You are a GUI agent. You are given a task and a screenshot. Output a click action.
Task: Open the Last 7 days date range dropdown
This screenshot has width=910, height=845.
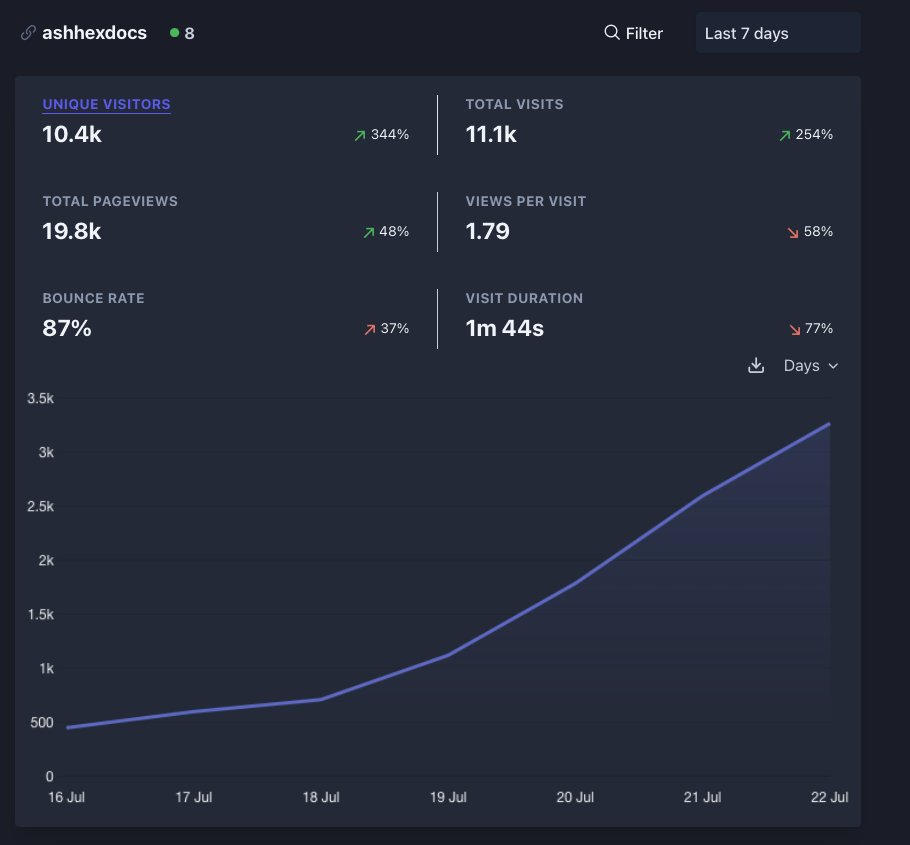pyautogui.click(x=778, y=33)
